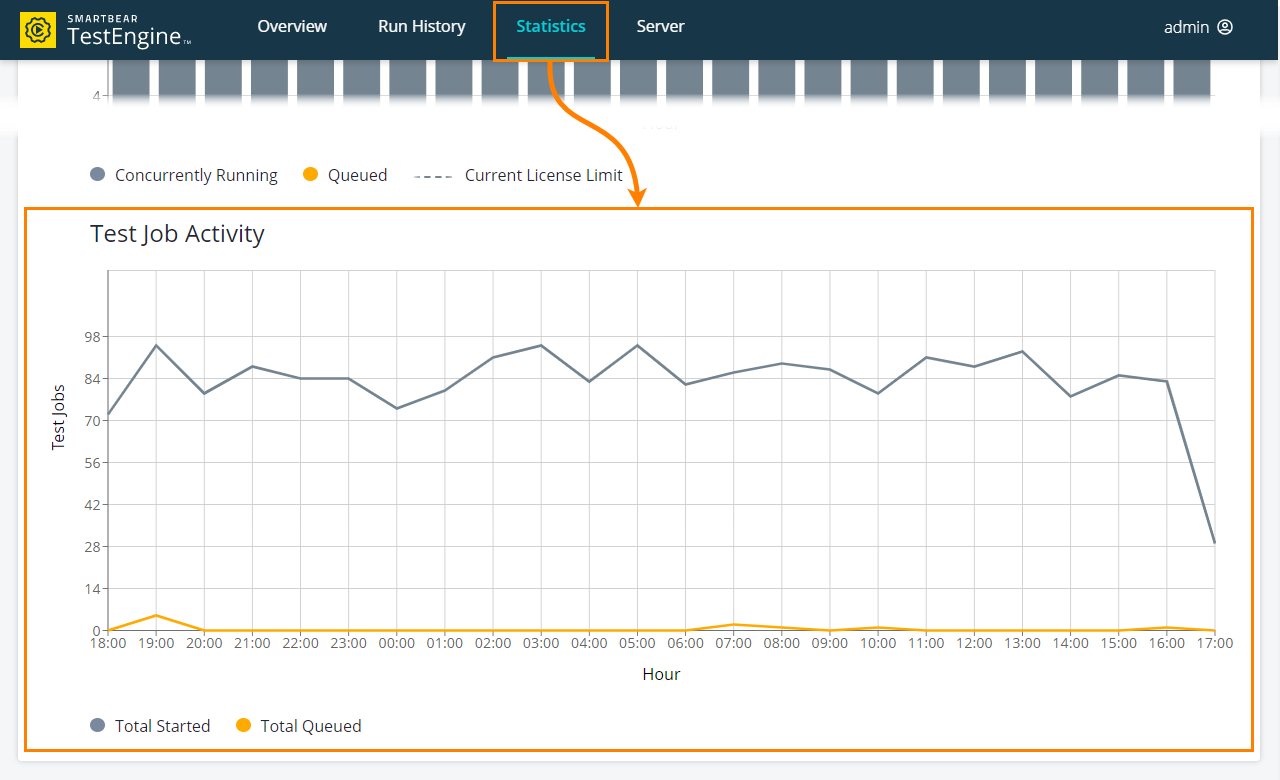Go to the Server tab
1280x780 pixels.
(660, 27)
